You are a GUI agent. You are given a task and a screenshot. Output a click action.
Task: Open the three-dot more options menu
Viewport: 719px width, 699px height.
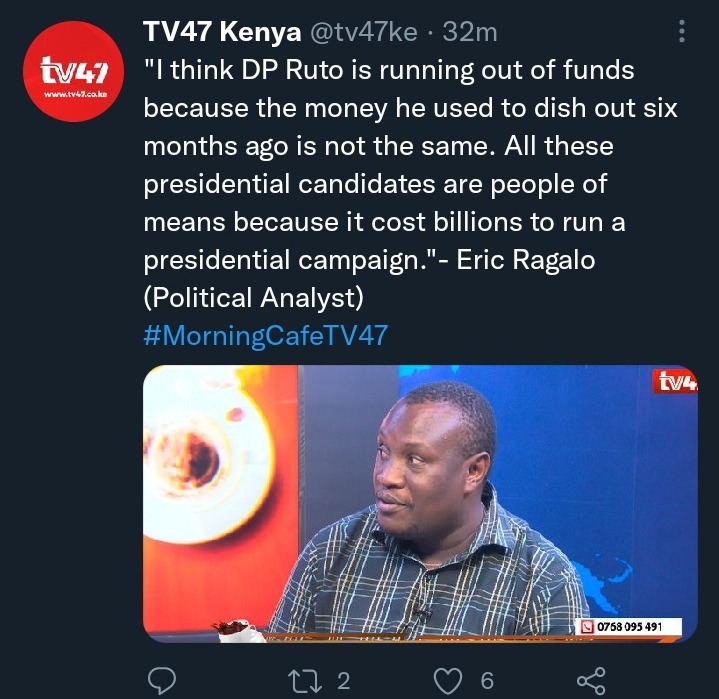682,31
